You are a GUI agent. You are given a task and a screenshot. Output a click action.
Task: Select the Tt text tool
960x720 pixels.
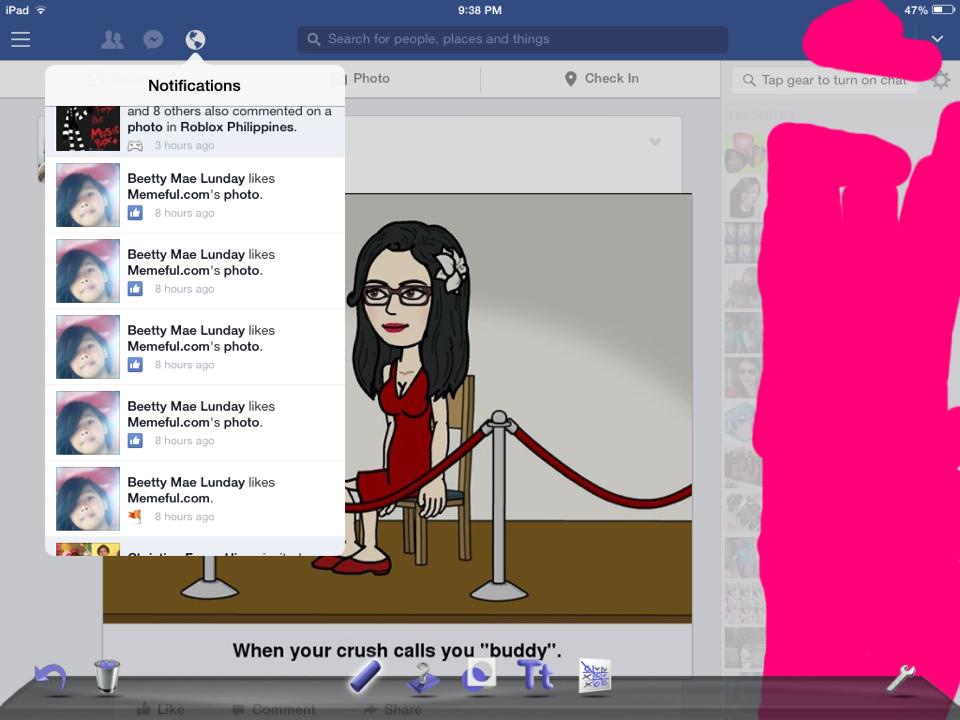(x=536, y=676)
